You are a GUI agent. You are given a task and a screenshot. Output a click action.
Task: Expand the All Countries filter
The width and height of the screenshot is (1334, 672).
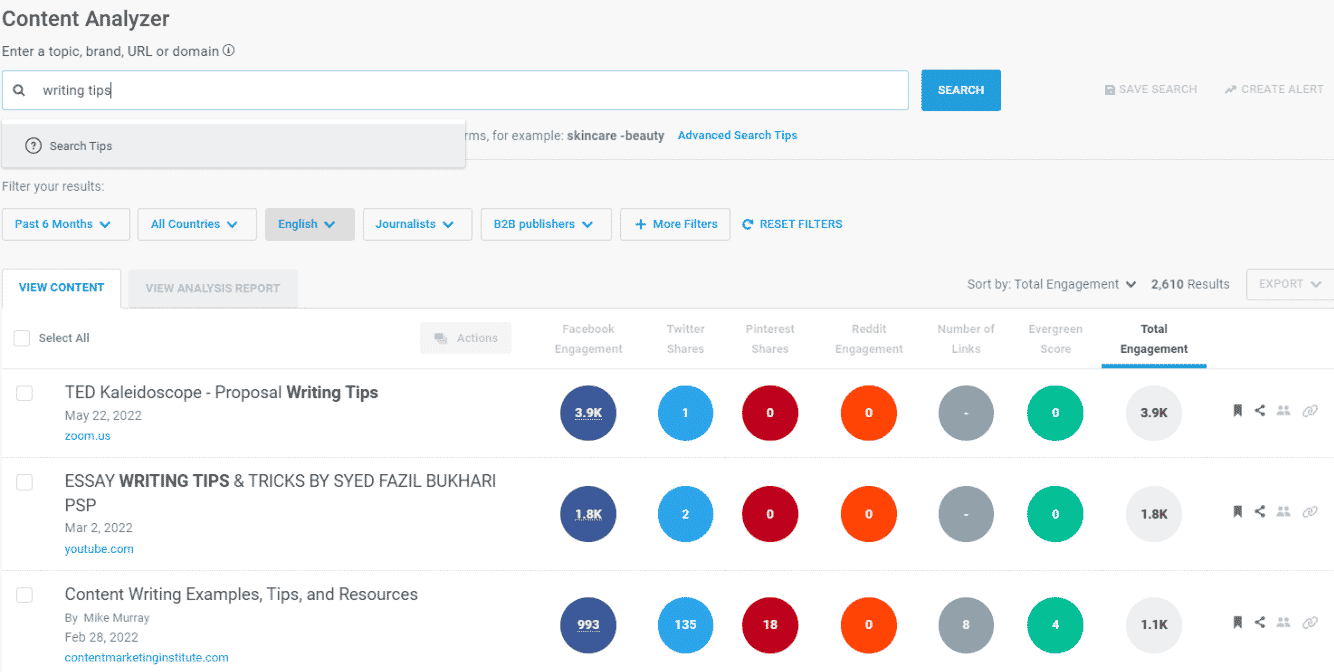(x=197, y=224)
